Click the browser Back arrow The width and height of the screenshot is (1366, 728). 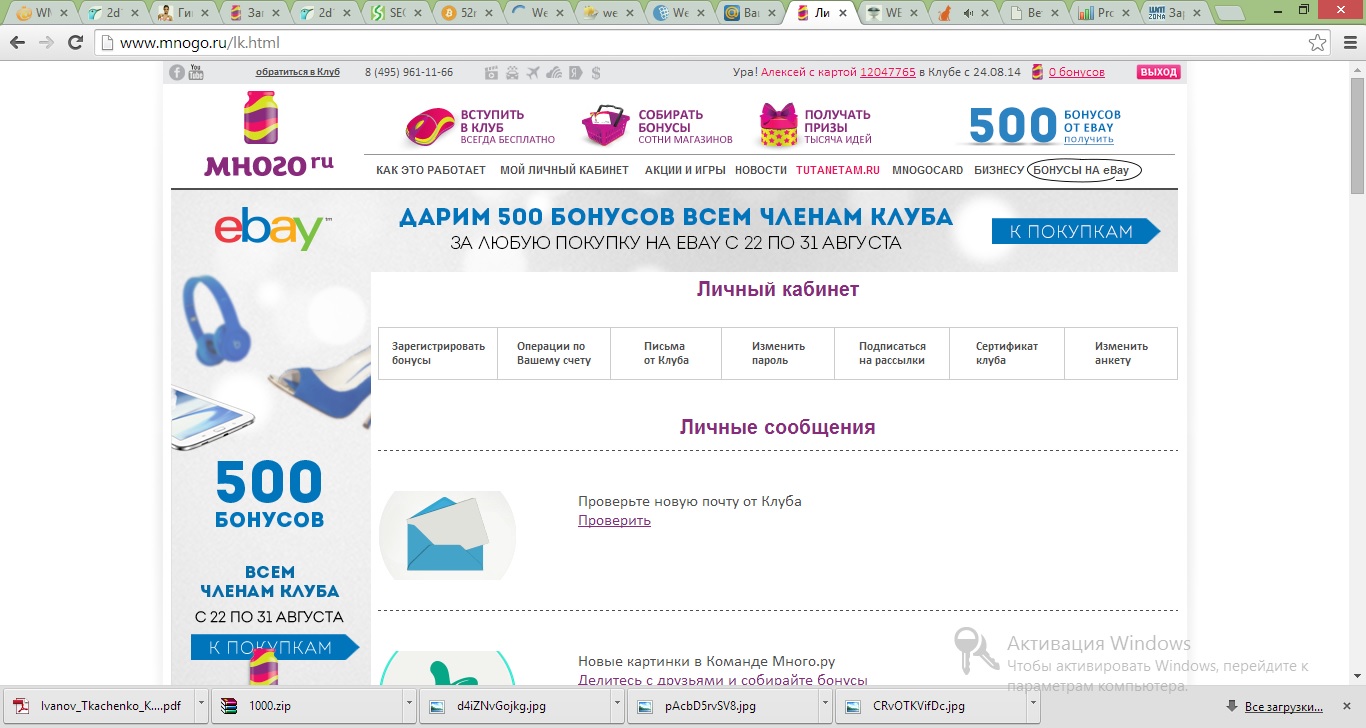17,43
